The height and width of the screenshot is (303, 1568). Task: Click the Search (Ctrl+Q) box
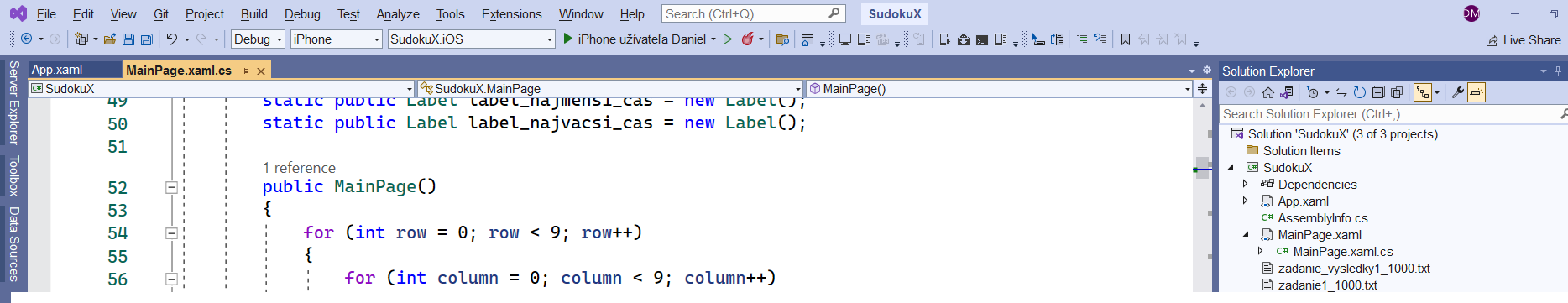pos(753,13)
